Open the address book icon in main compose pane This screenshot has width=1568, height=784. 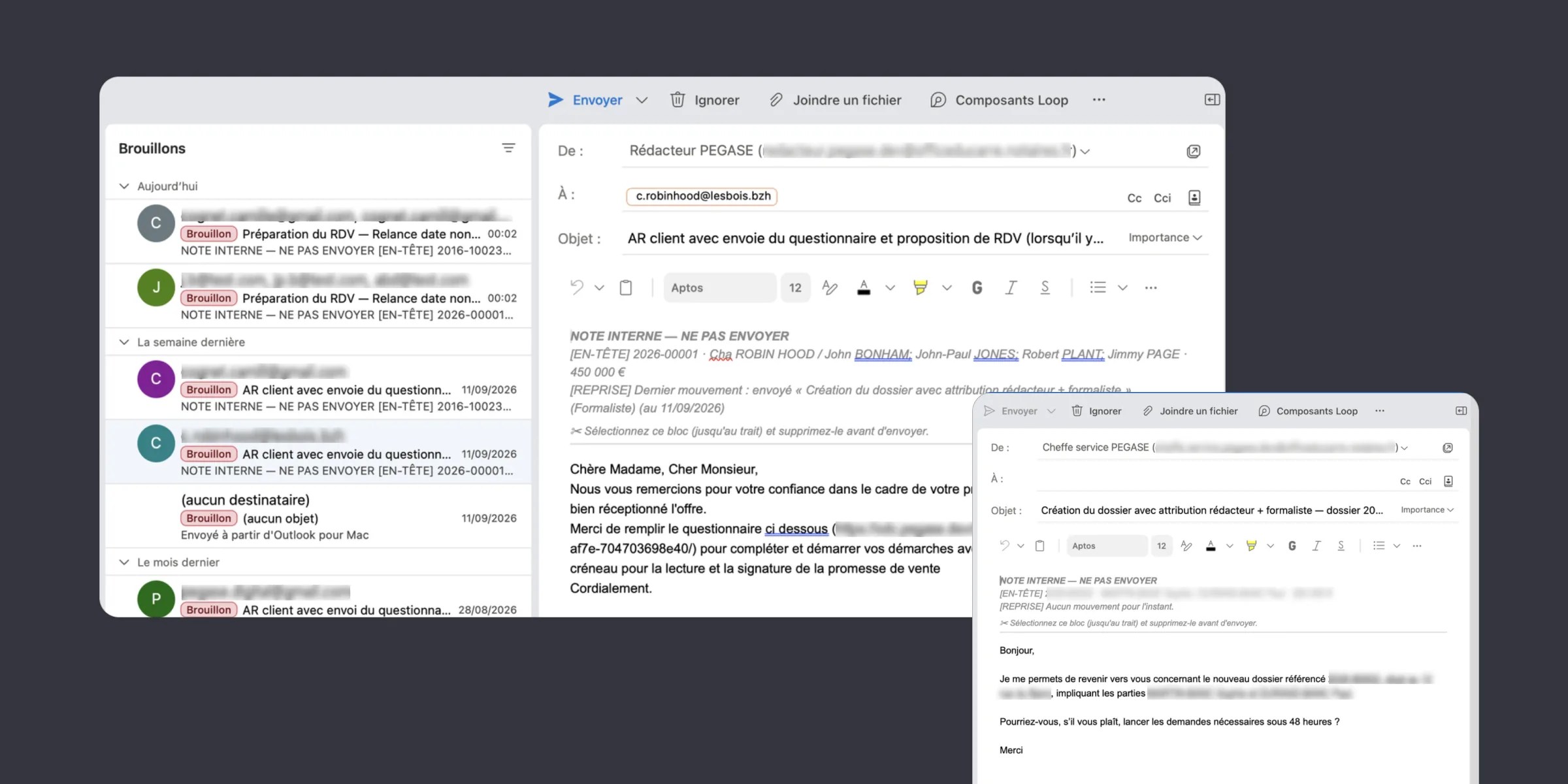(x=1194, y=198)
